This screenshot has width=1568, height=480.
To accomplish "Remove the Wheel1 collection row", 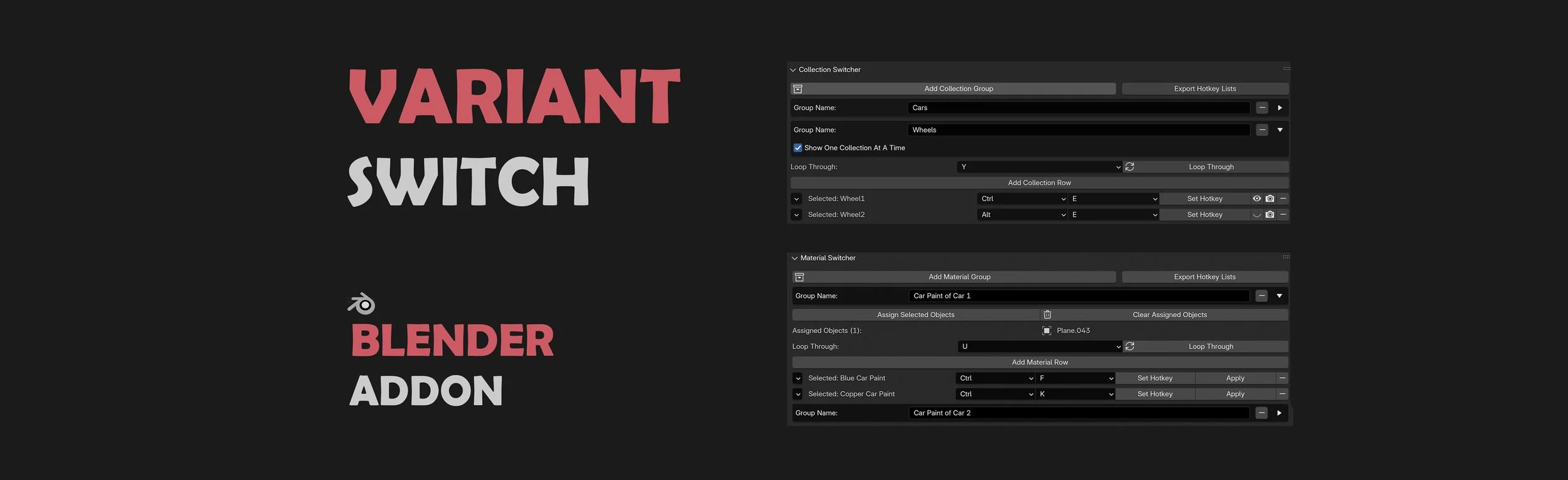I will click(1283, 199).
